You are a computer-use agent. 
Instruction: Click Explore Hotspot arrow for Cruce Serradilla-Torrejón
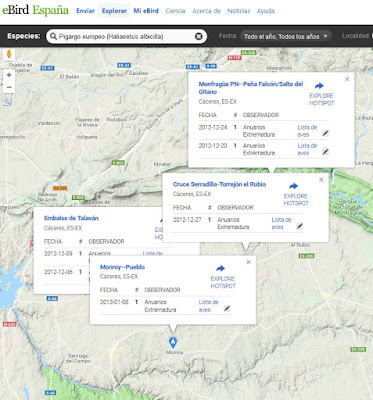(293, 186)
